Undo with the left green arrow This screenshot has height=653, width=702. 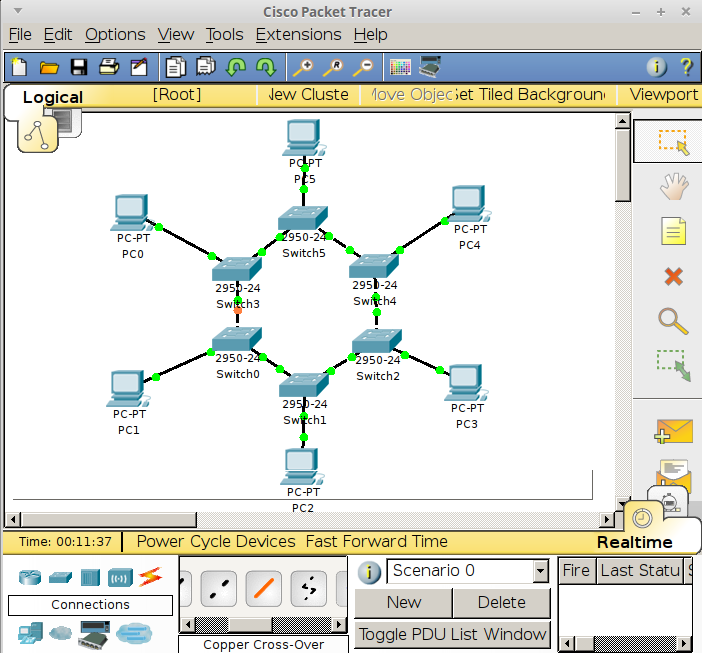click(x=236, y=67)
